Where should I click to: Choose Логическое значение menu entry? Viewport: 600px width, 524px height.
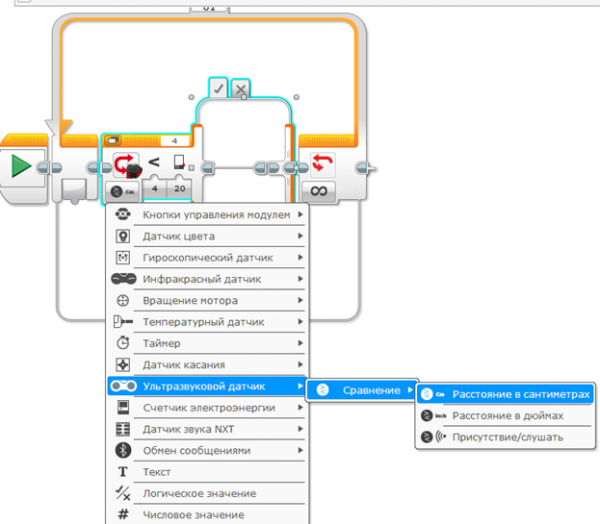tap(207, 493)
